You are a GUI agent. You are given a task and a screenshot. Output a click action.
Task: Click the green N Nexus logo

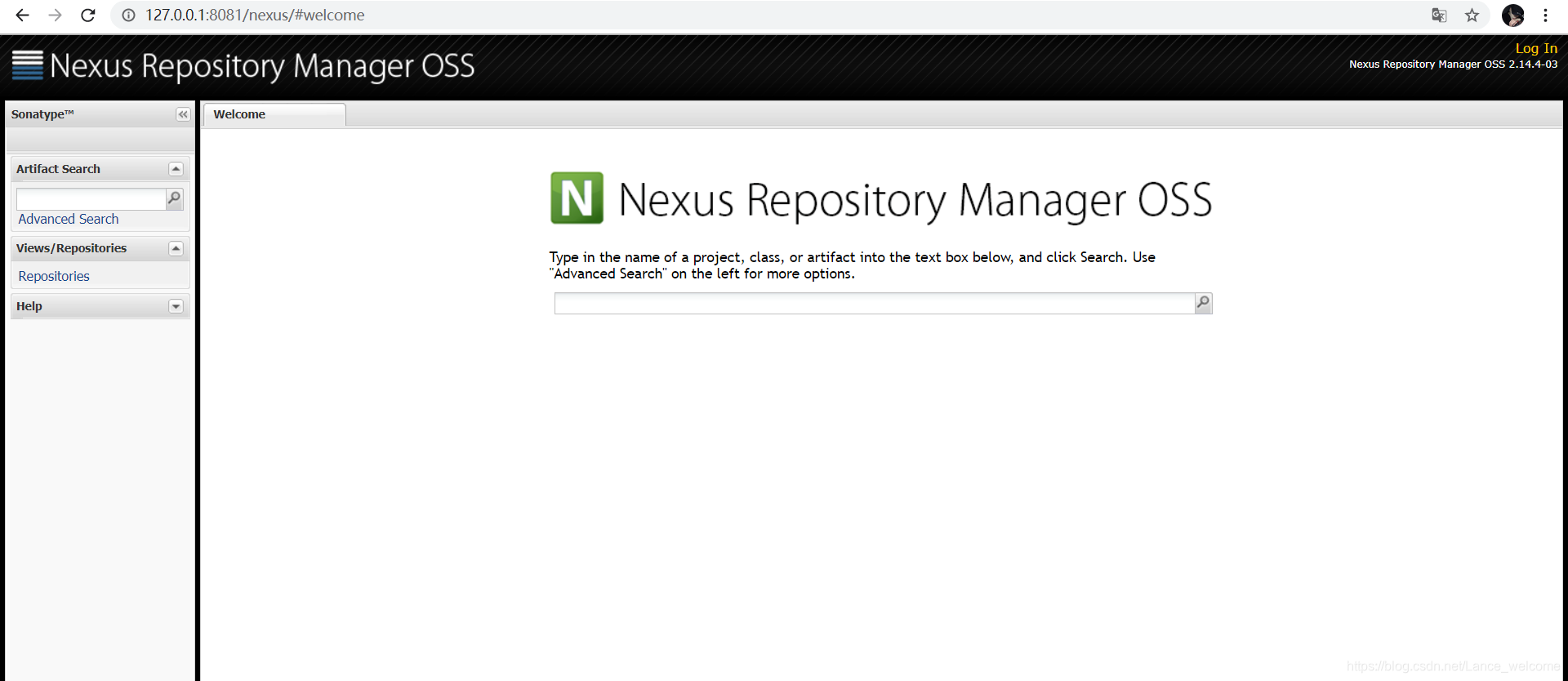pyautogui.click(x=577, y=198)
